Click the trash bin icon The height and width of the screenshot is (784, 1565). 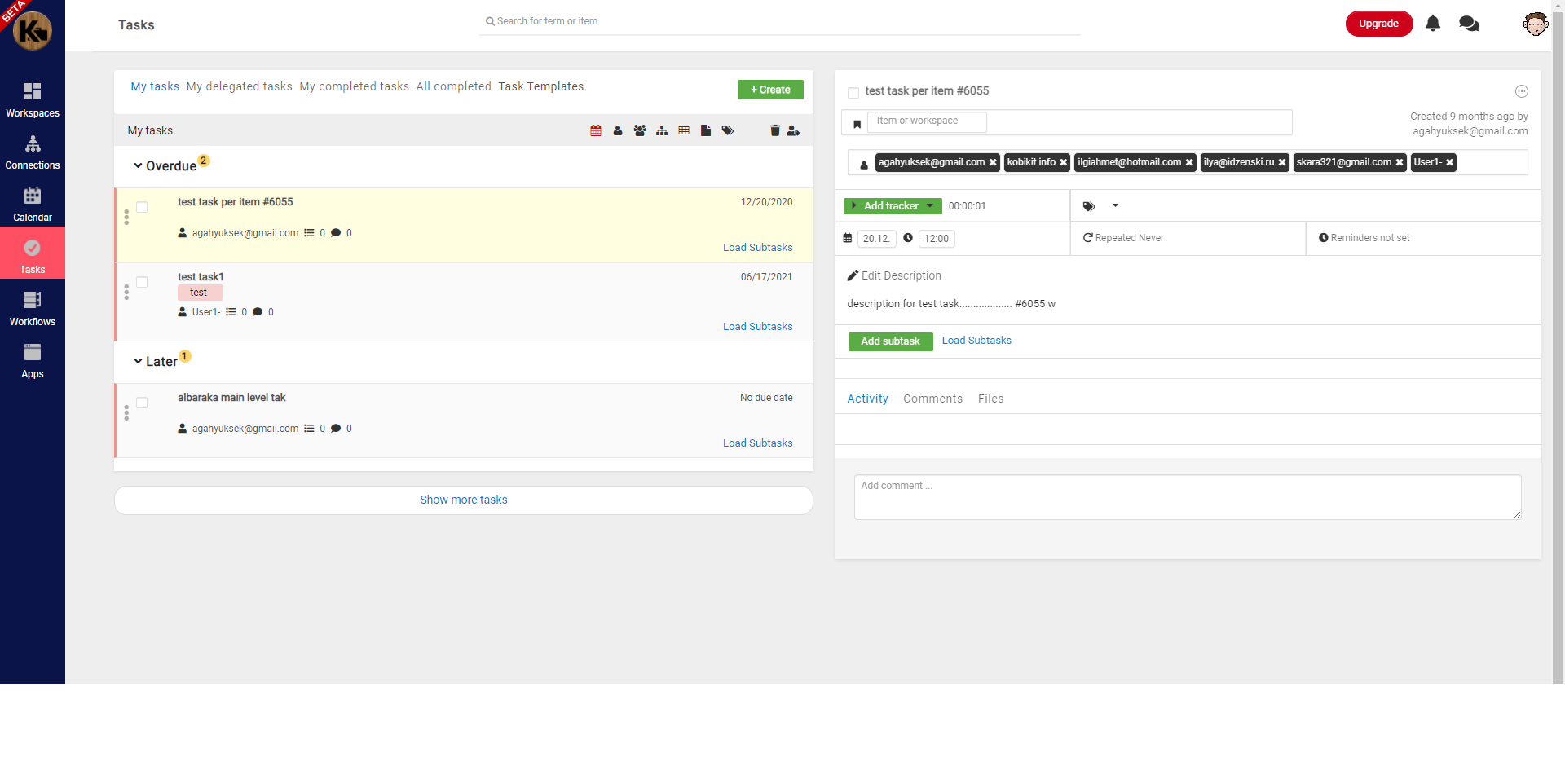[x=775, y=130]
